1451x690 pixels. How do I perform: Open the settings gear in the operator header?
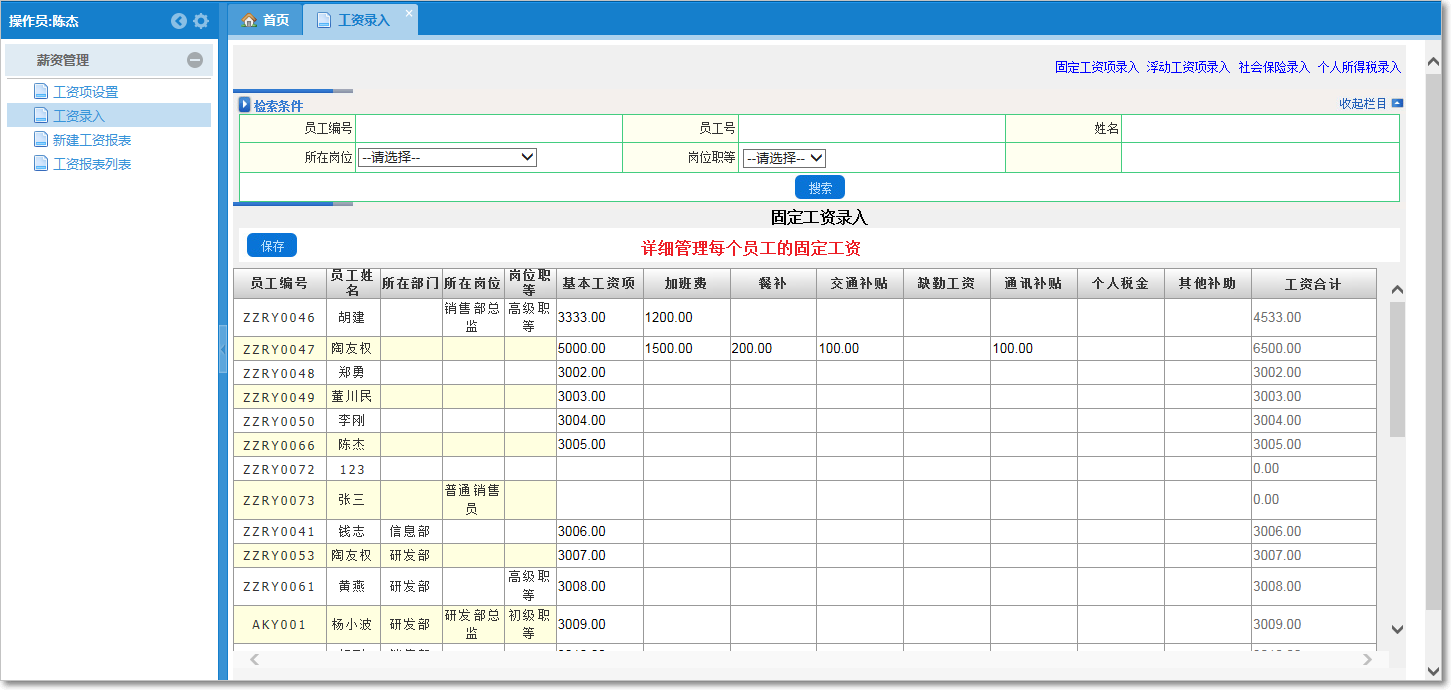(199, 20)
